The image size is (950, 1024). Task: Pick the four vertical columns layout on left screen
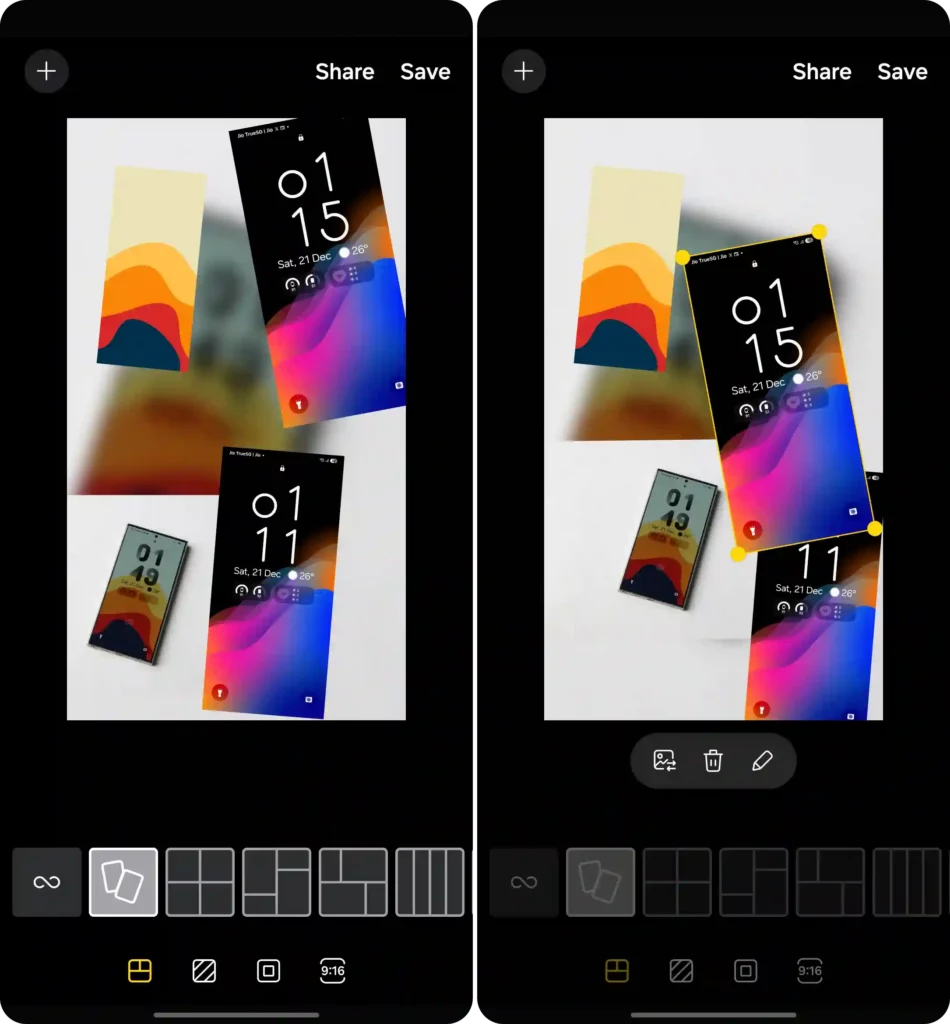(x=430, y=882)
